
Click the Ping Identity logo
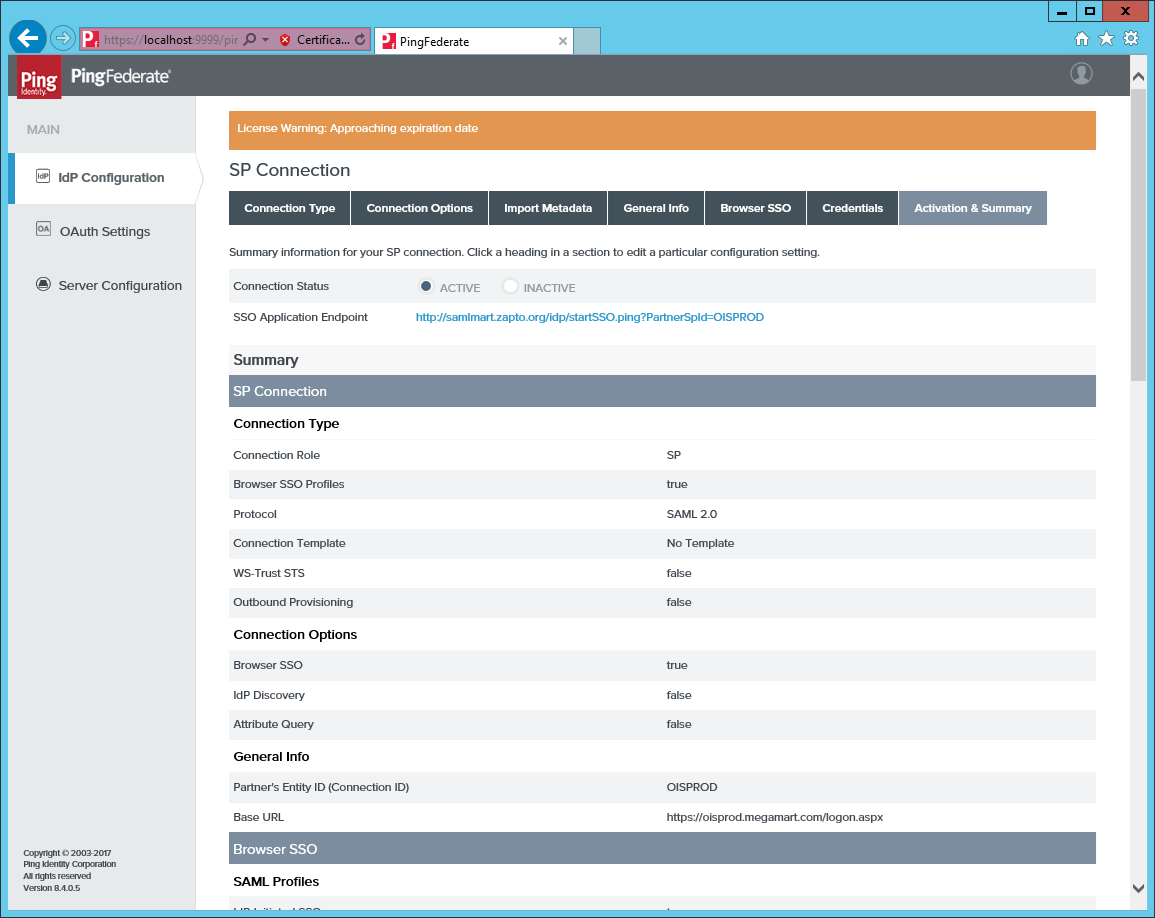pos(39,77)
